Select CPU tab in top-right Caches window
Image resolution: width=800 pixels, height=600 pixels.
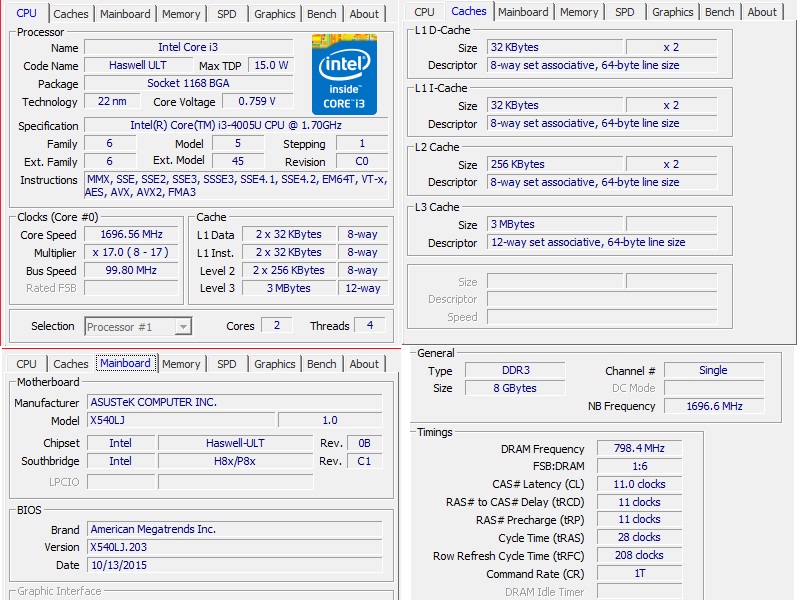point(424,12)
